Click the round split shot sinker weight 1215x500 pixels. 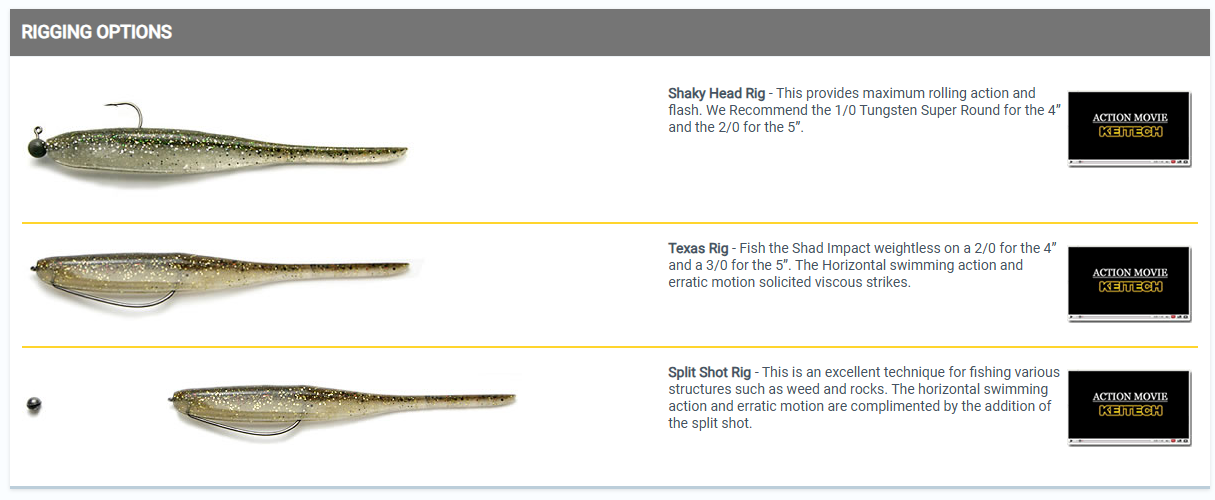pyautogui.click(x=34, y=405)
